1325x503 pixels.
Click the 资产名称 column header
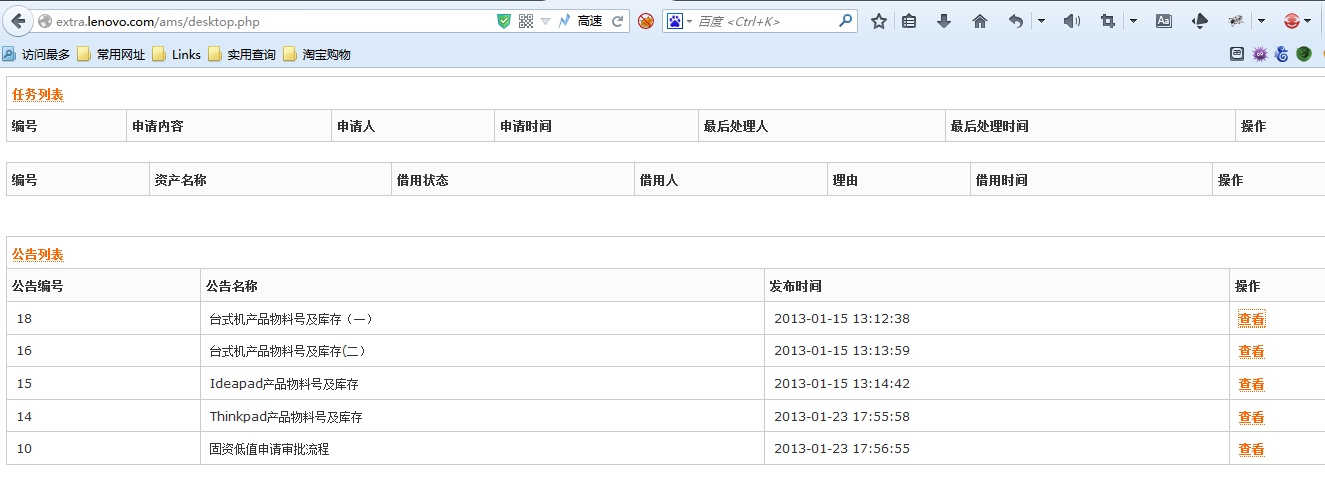point(181,180)
